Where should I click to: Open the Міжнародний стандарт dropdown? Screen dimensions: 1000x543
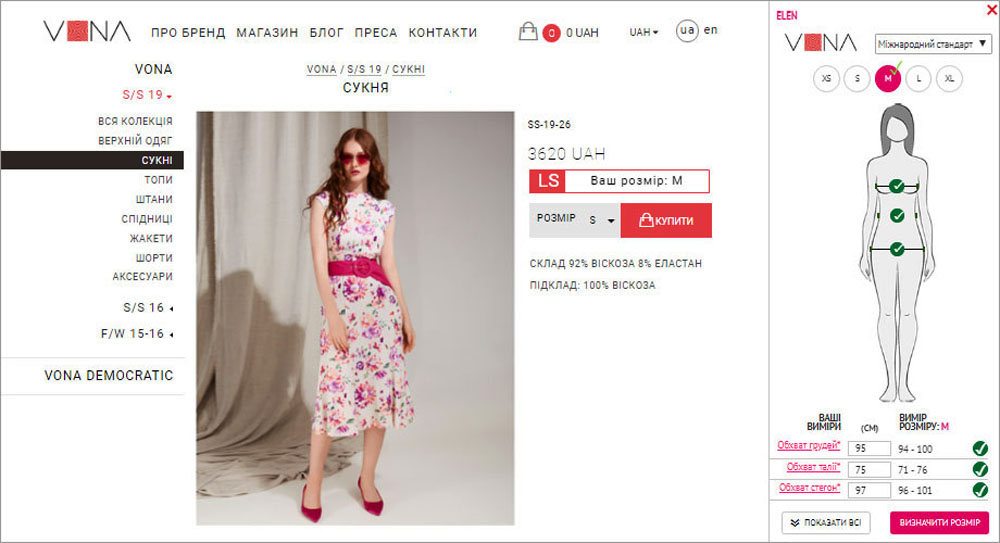[x=933, y=44]
